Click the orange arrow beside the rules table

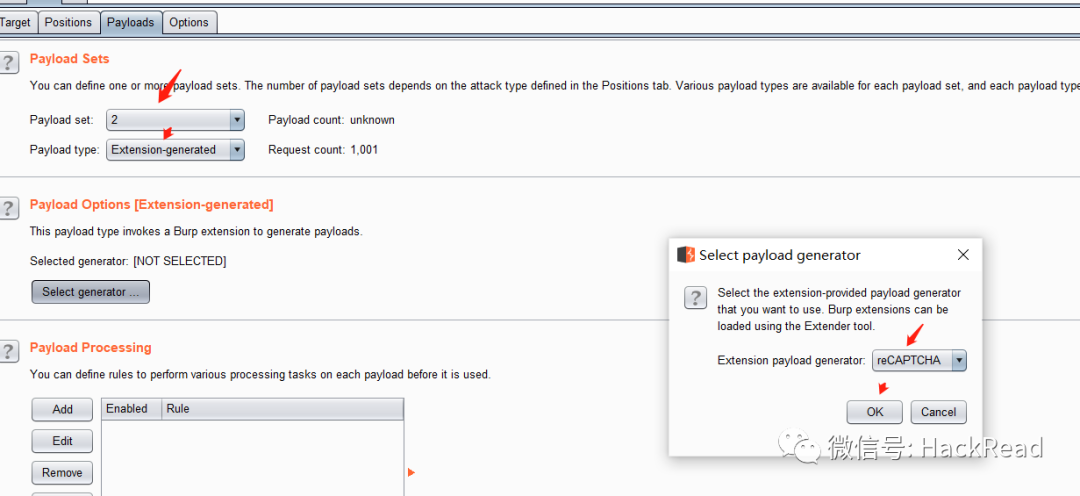tap(411, 473)
